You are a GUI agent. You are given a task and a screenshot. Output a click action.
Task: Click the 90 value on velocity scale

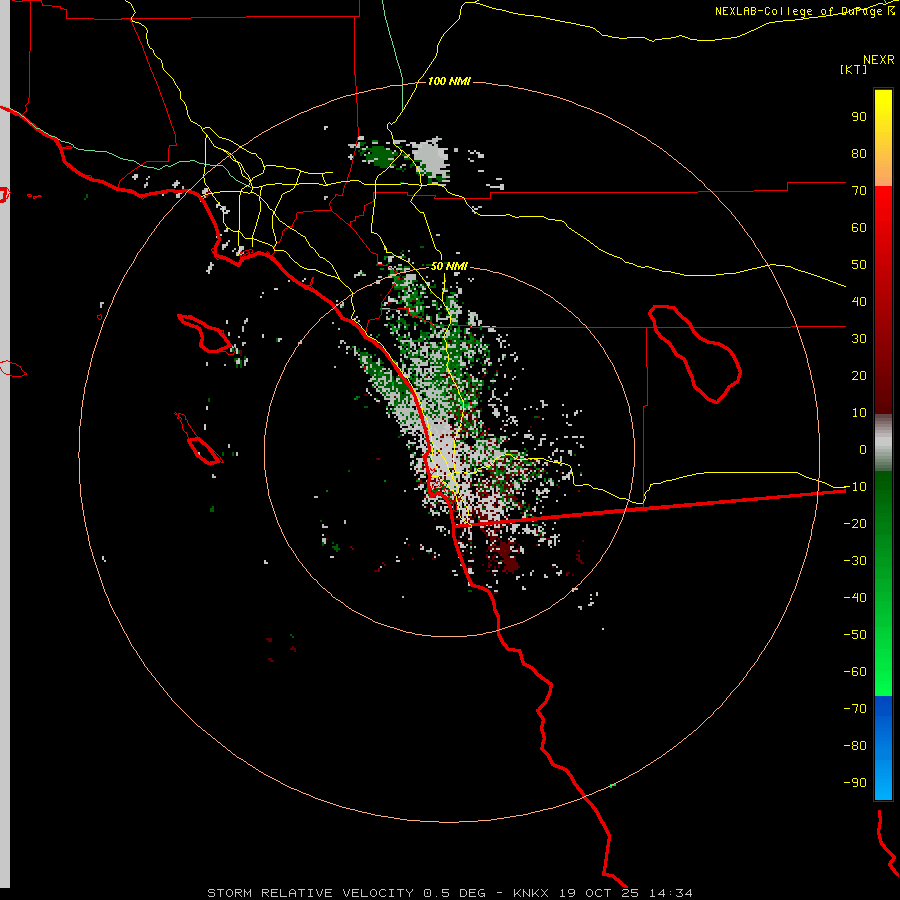[859, 117]
